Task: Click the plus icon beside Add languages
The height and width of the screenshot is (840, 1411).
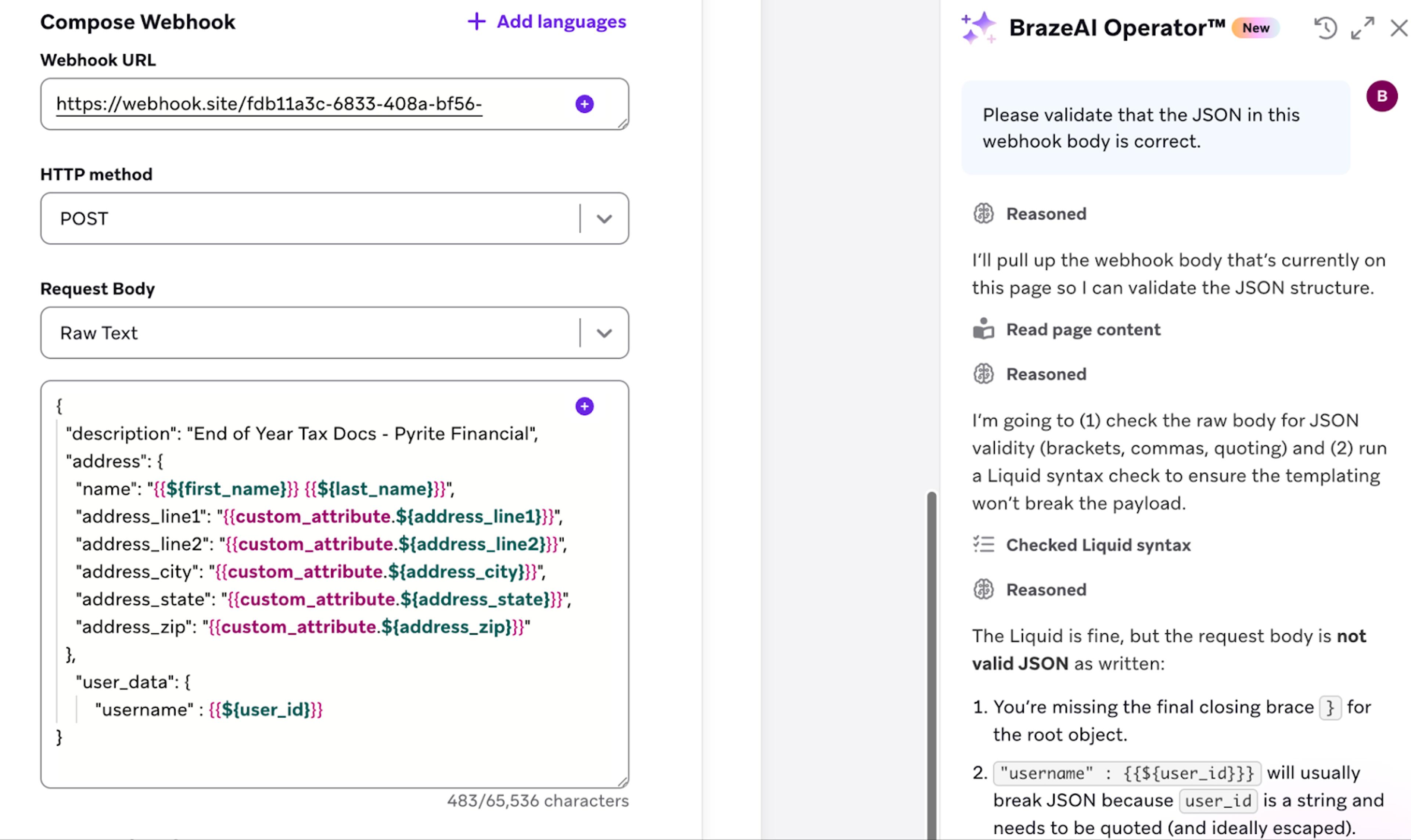Action: coord(476,22)
